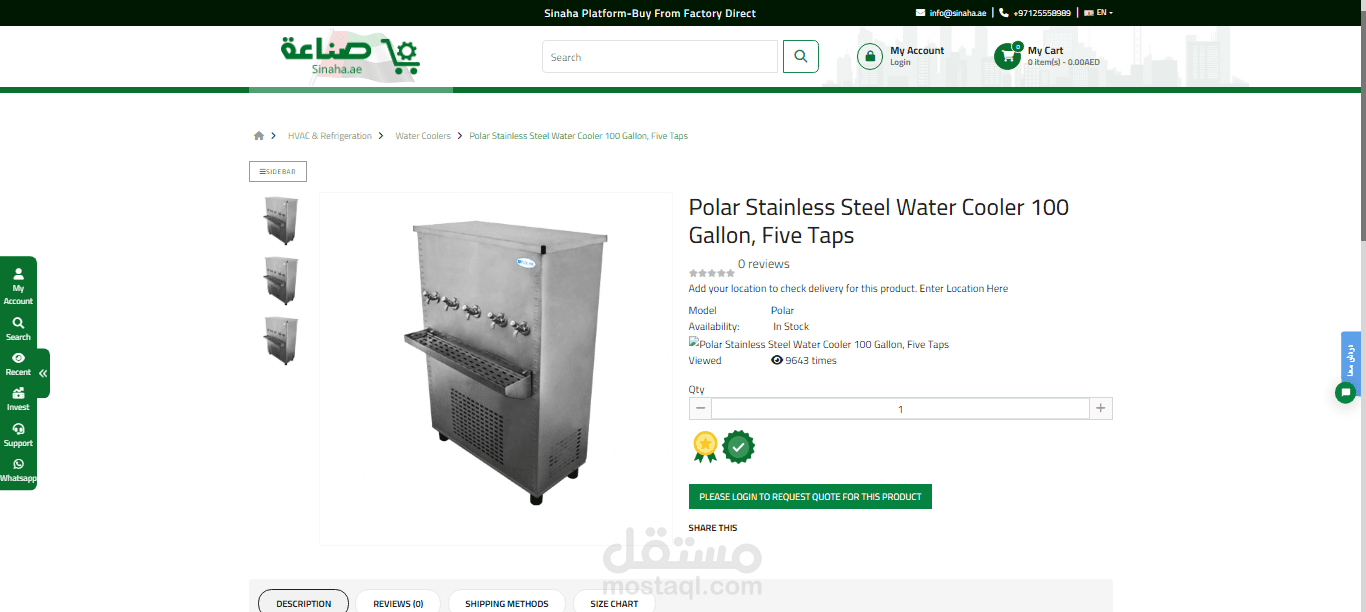
Task: Open Support in the left sidebar
Action: pos(18,435)
